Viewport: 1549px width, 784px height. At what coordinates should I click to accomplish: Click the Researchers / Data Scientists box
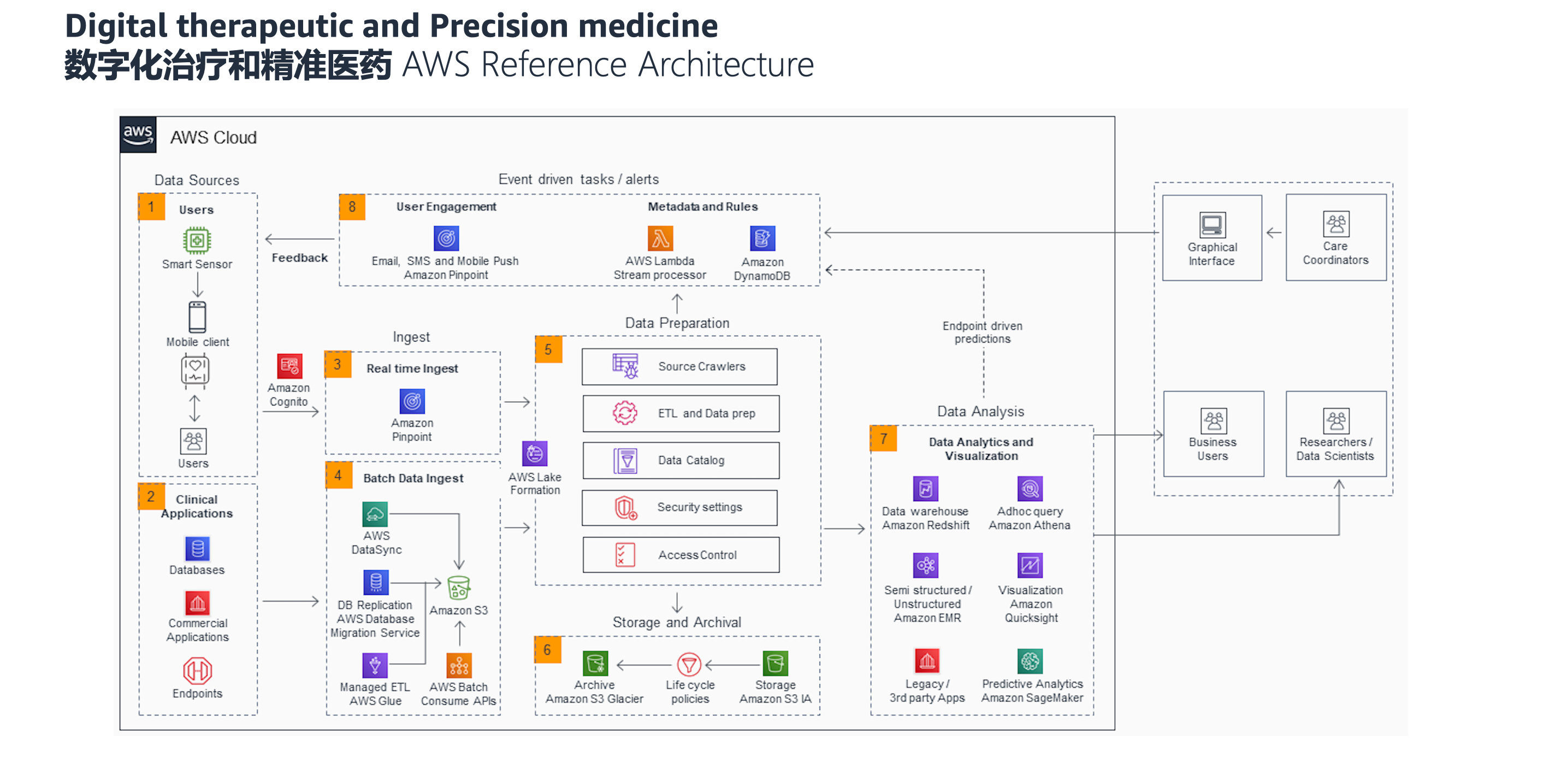coord(1335,434)
